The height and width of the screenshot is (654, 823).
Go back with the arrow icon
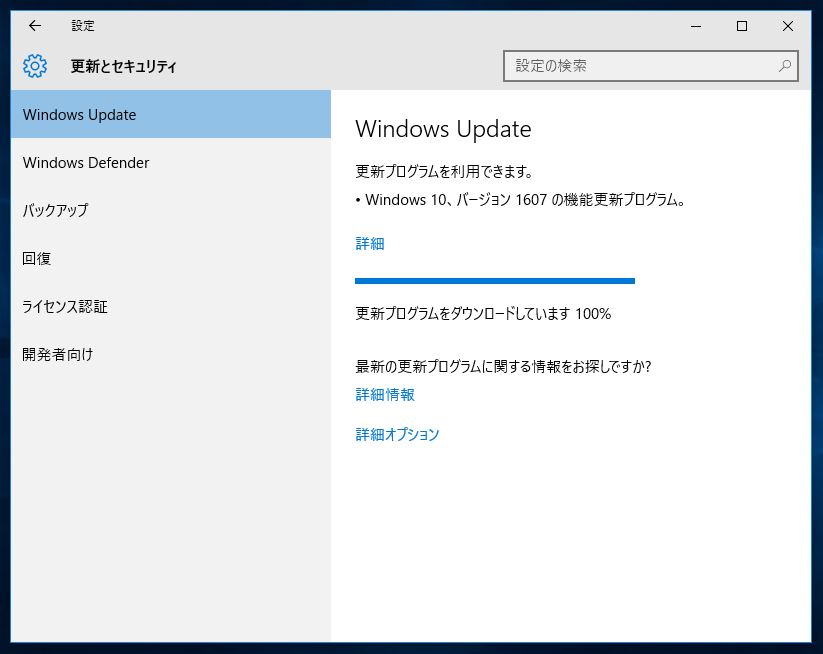point(35,26)
